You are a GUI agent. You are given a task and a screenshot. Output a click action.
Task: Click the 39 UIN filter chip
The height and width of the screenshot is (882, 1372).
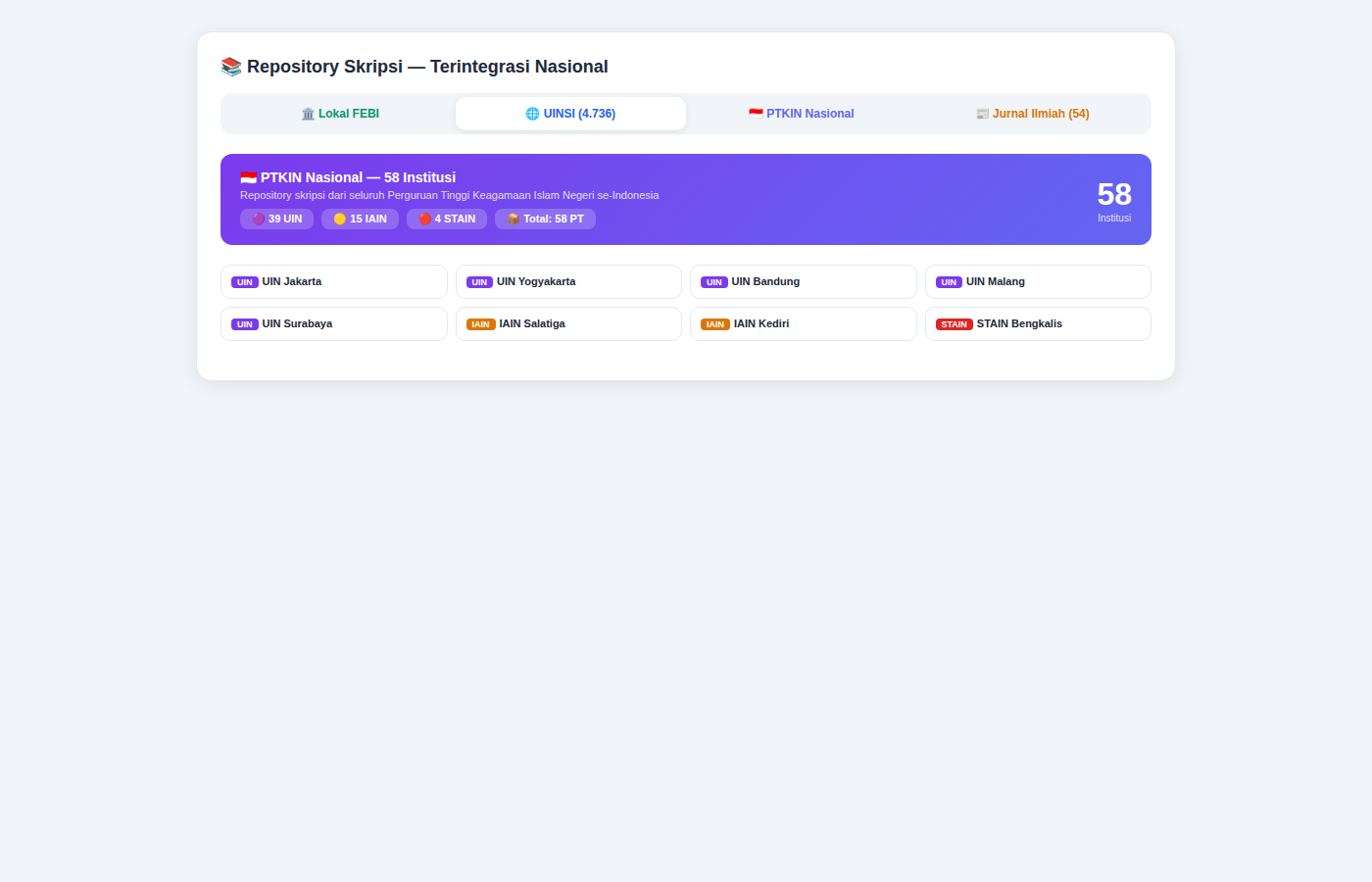[x=276, y=219]
